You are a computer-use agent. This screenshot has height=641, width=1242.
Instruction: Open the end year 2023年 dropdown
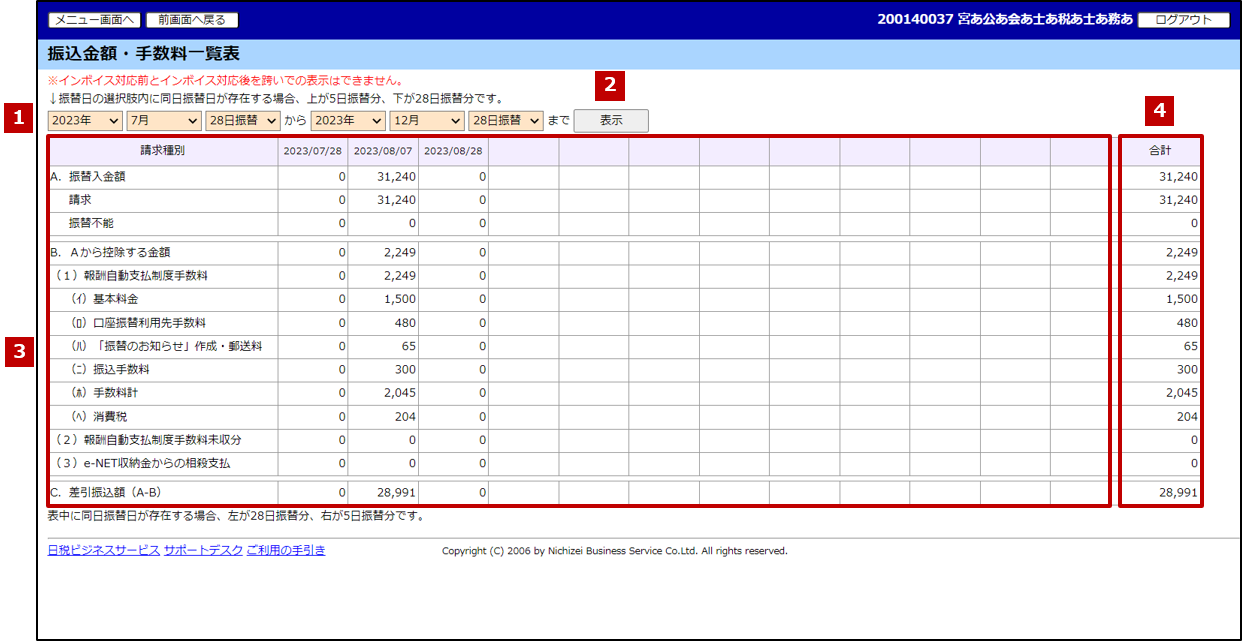(x=348, y=121)
